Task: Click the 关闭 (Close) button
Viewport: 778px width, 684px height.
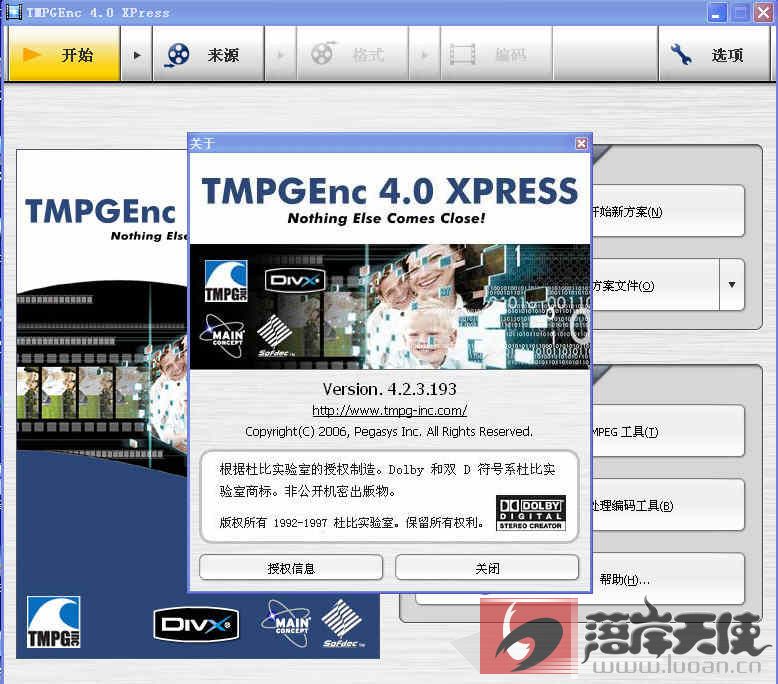Action: pyautogui.click(x=487, y=568)
